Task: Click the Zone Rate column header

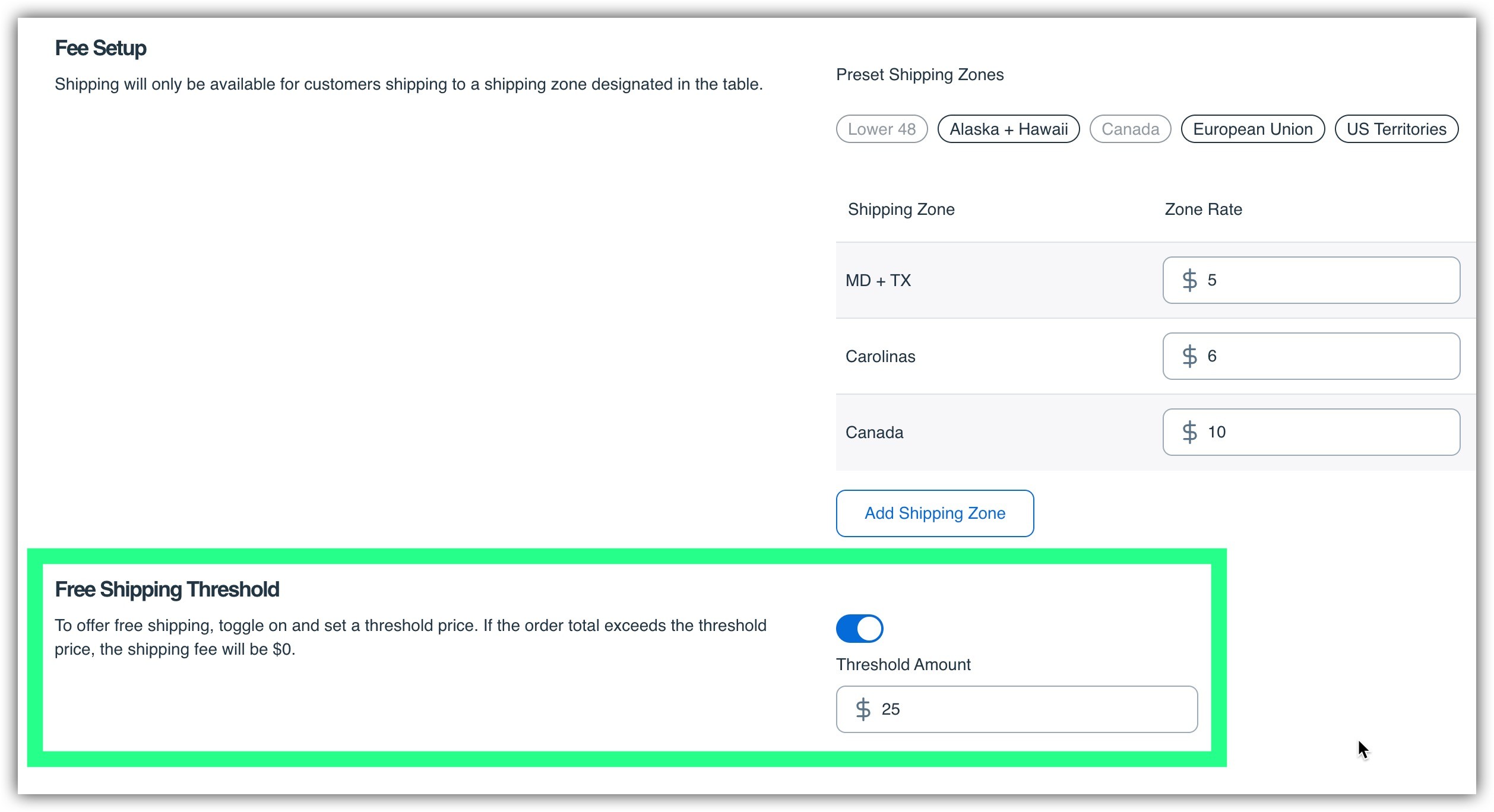Action: pyautogui.click(x=1203, y=209)
